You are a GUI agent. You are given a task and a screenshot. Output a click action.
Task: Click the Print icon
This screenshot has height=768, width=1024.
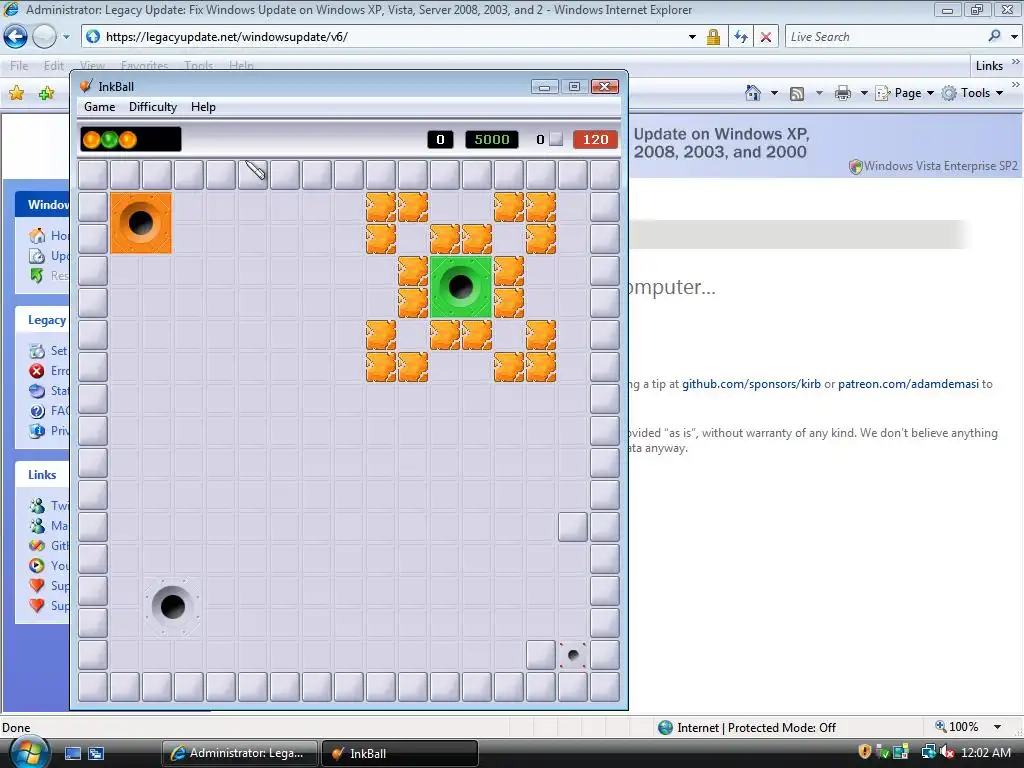click(x=842, y=93)
